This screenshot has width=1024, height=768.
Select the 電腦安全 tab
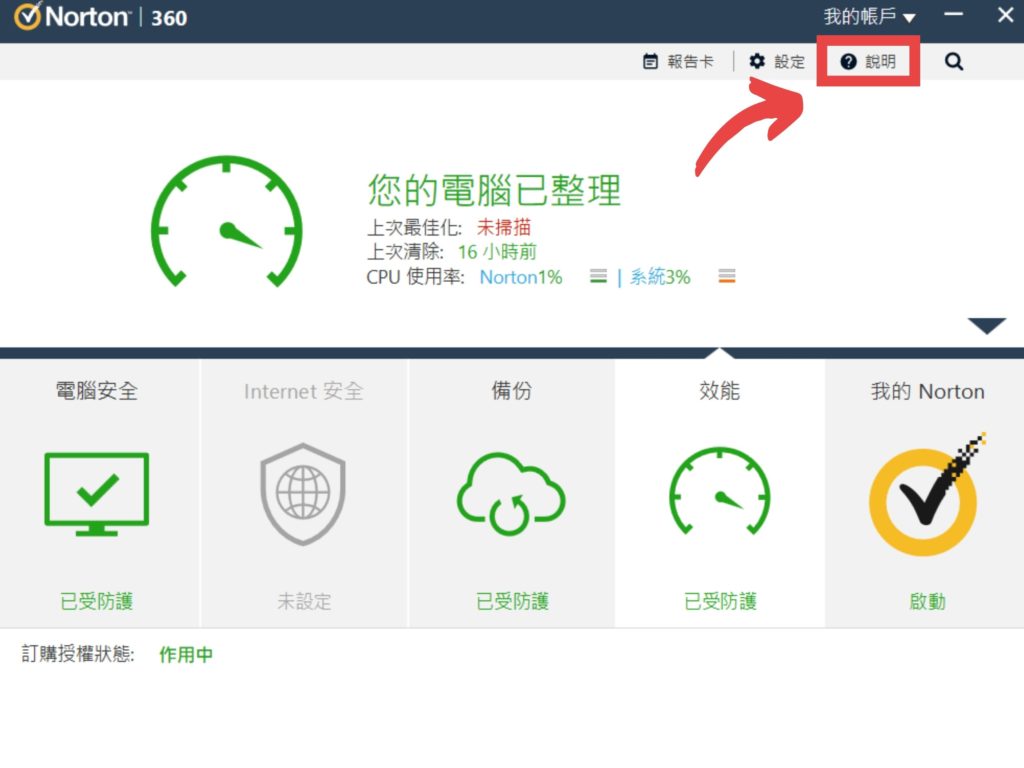pyautogui.click(x=99, y=493)
